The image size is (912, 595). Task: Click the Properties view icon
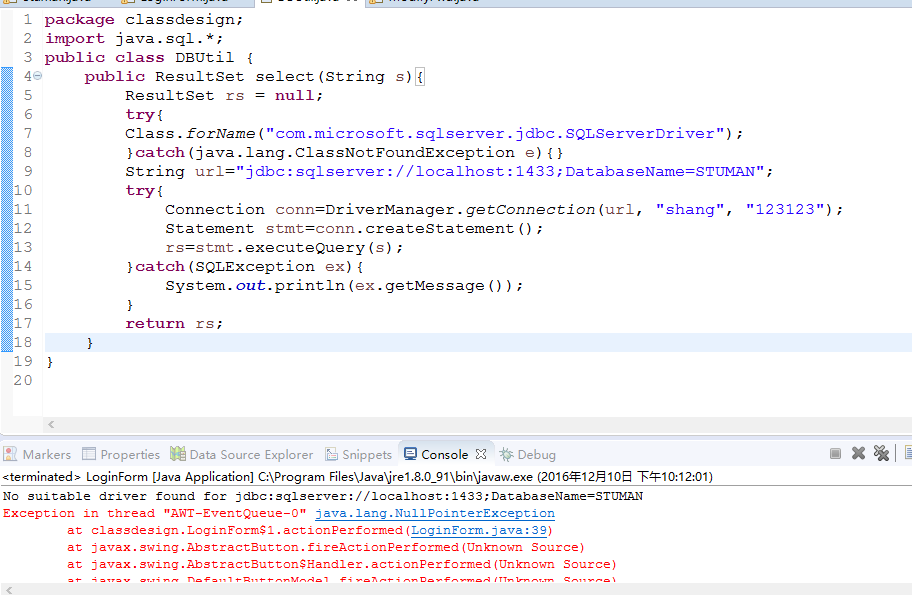pyautogui.click(x=89, y=454)
